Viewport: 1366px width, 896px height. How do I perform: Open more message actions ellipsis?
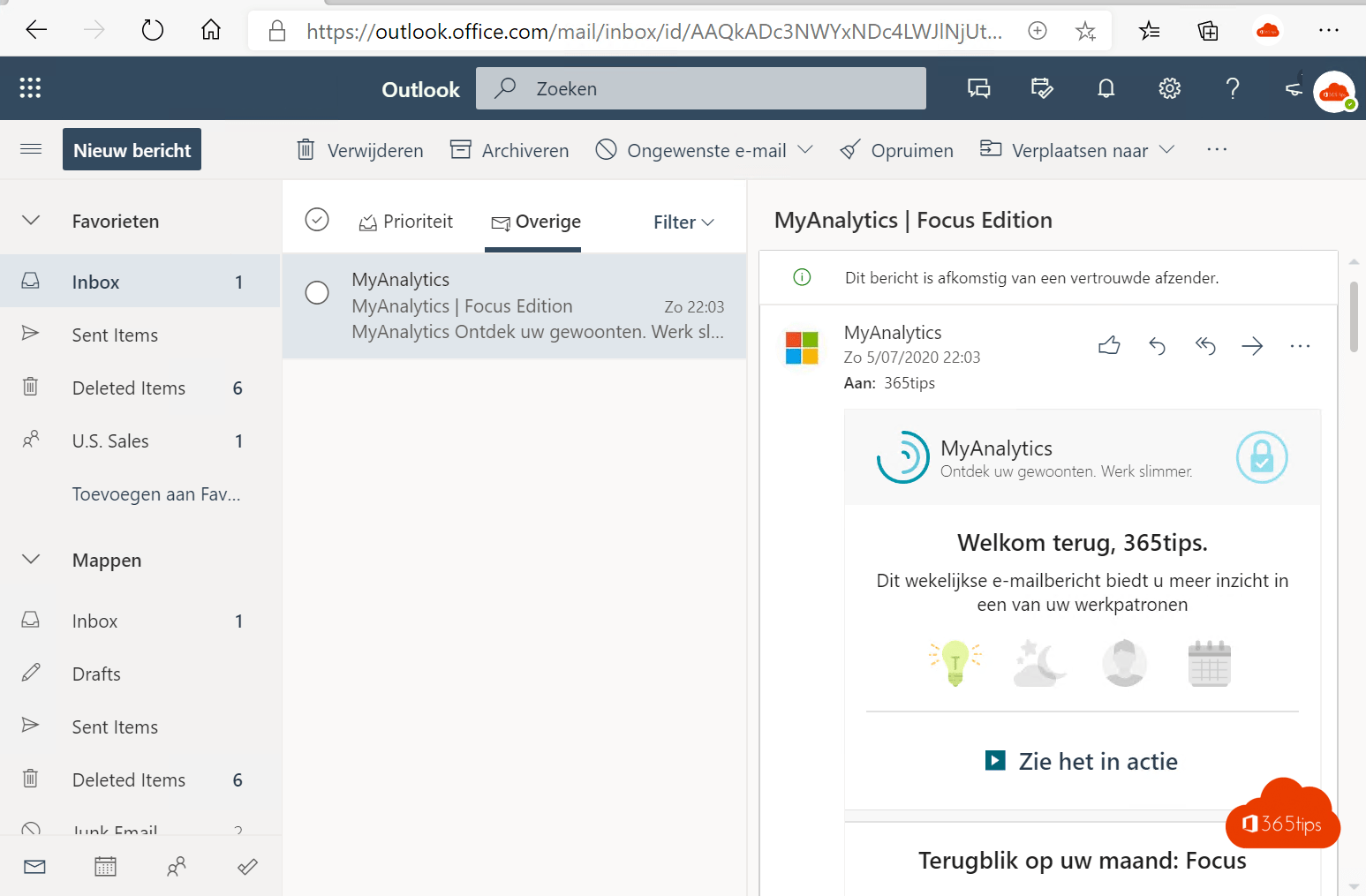point(1300,346)
